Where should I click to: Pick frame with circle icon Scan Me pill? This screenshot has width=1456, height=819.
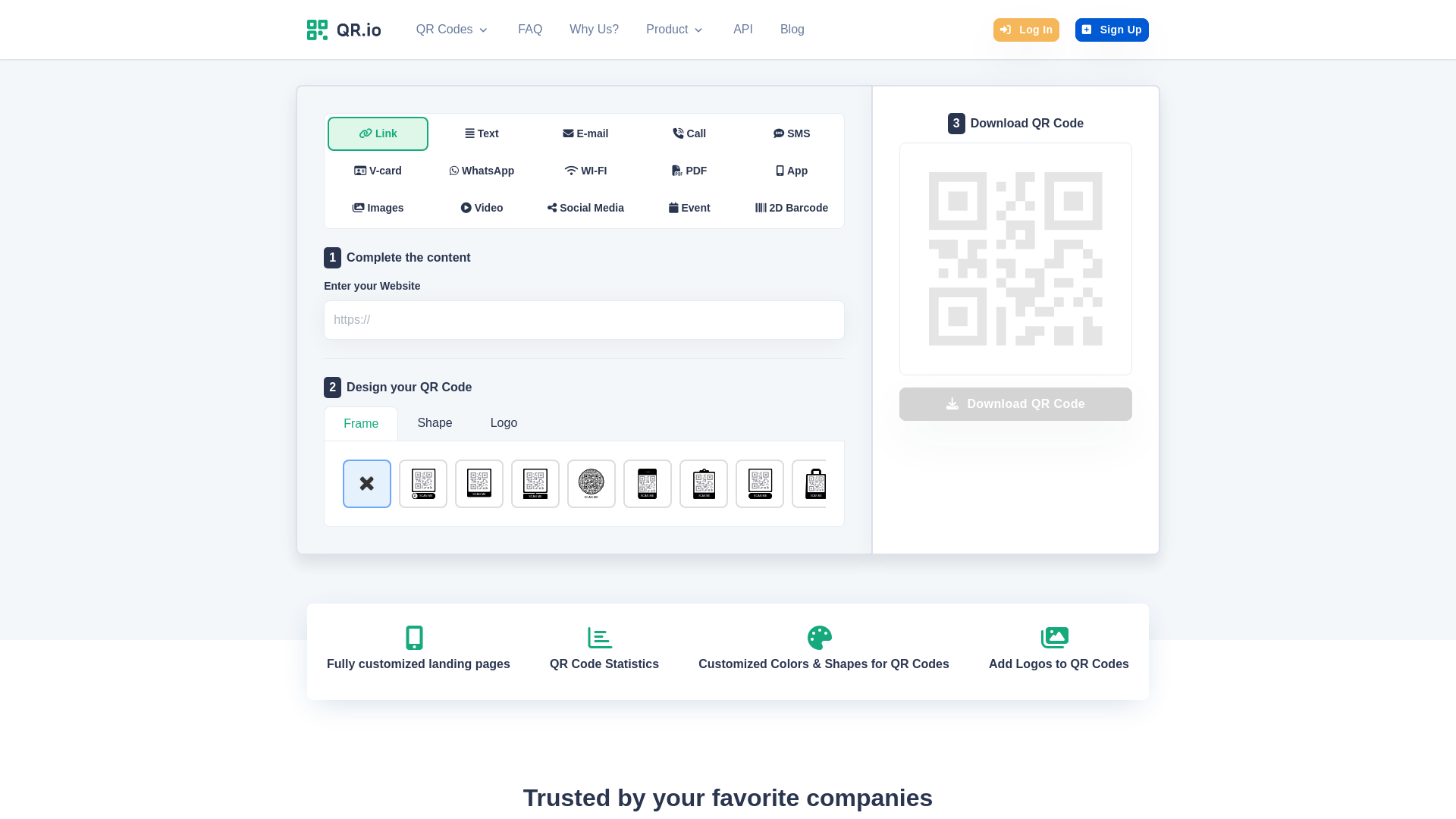tap(423, 484)
